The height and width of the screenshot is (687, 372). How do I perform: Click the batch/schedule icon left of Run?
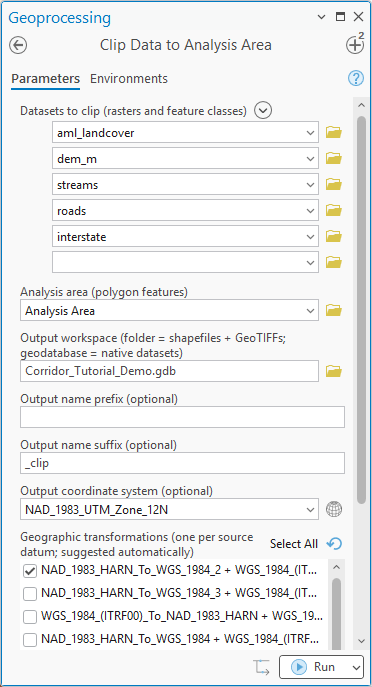(262, 667)
